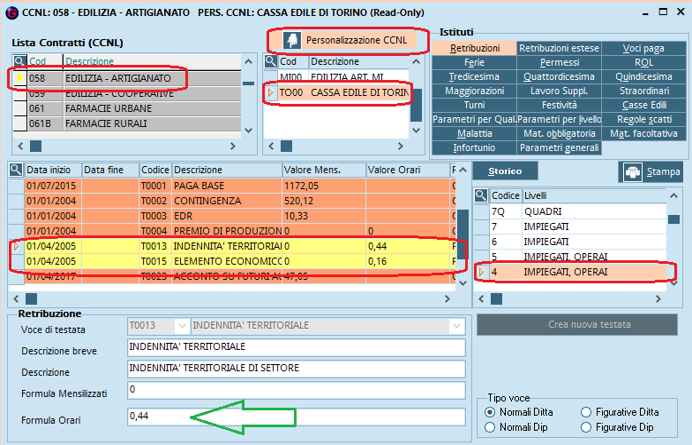Open the Quindicesima tab

tap(644, 76)
